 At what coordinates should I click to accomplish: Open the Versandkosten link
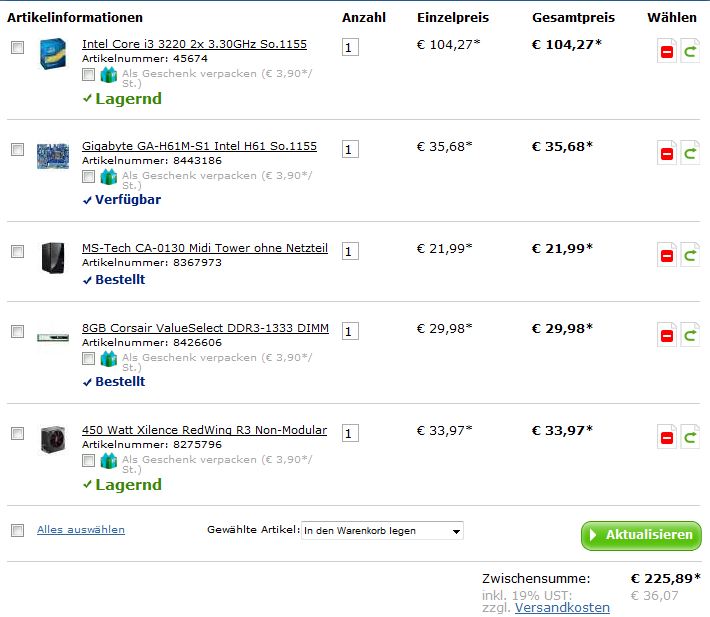pyautogui.click(x=563, y=608)
